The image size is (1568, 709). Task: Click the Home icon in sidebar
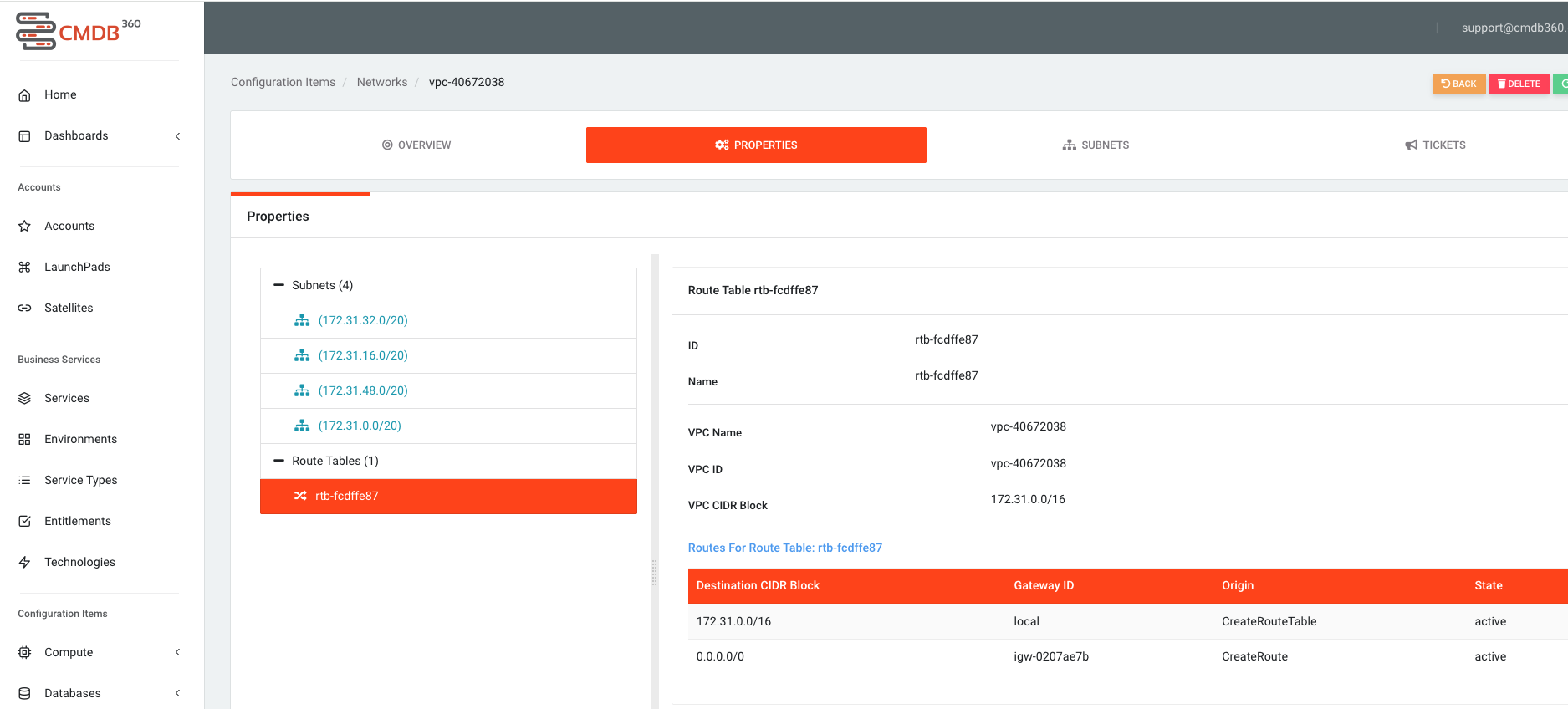pos(24,95)
